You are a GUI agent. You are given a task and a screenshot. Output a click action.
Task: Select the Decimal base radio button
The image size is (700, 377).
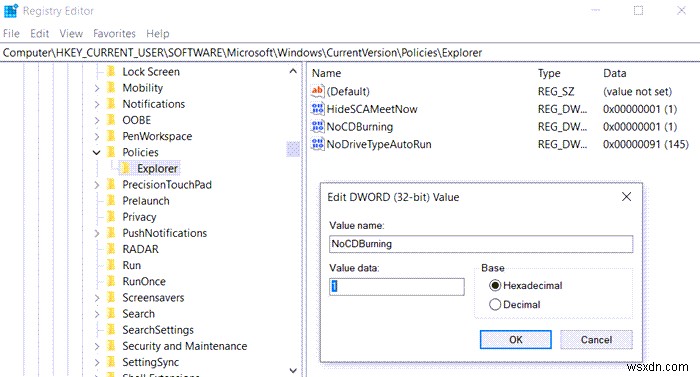(x=495, y=304)
